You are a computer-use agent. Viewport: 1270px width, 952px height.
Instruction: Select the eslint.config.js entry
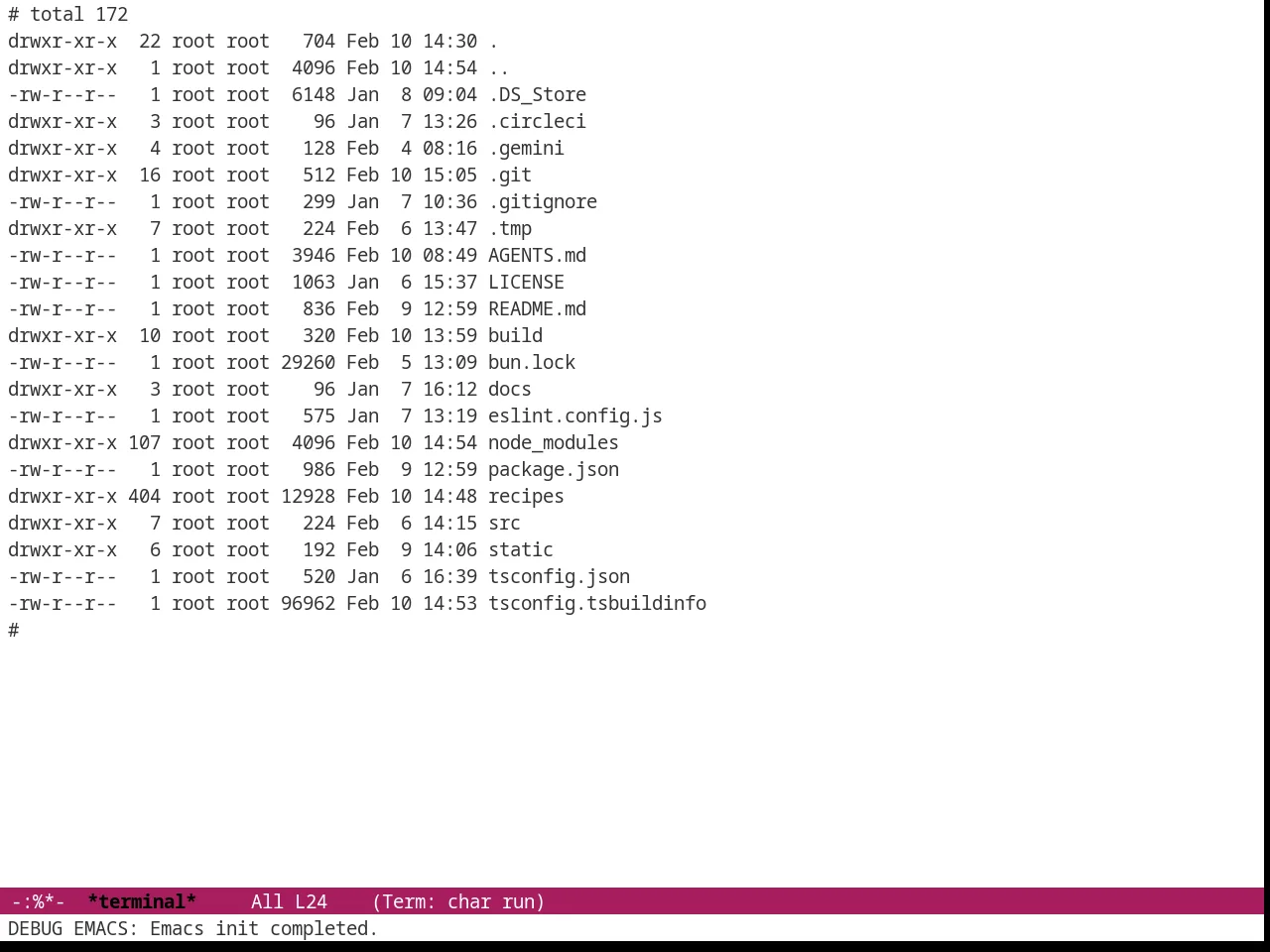click(x=575, y=416)
